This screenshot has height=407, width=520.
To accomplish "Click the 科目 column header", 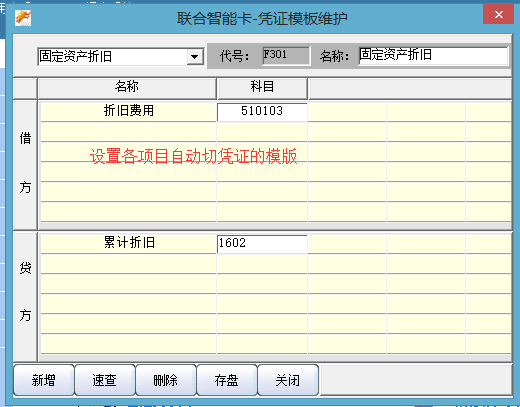I will click(262, 88).
